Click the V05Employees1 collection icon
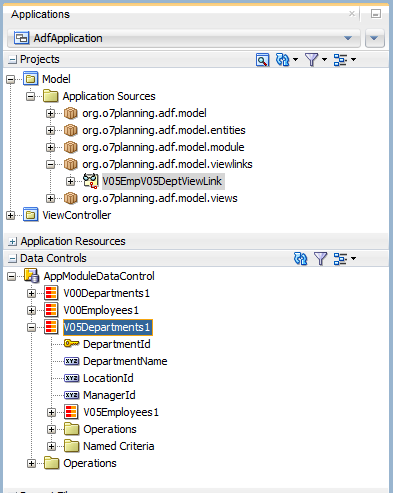 pyautogui.click(x=71, y=412)
